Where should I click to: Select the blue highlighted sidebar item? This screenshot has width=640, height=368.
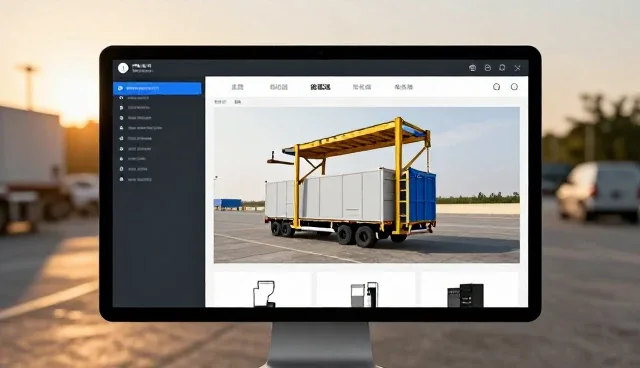[157, 88]
